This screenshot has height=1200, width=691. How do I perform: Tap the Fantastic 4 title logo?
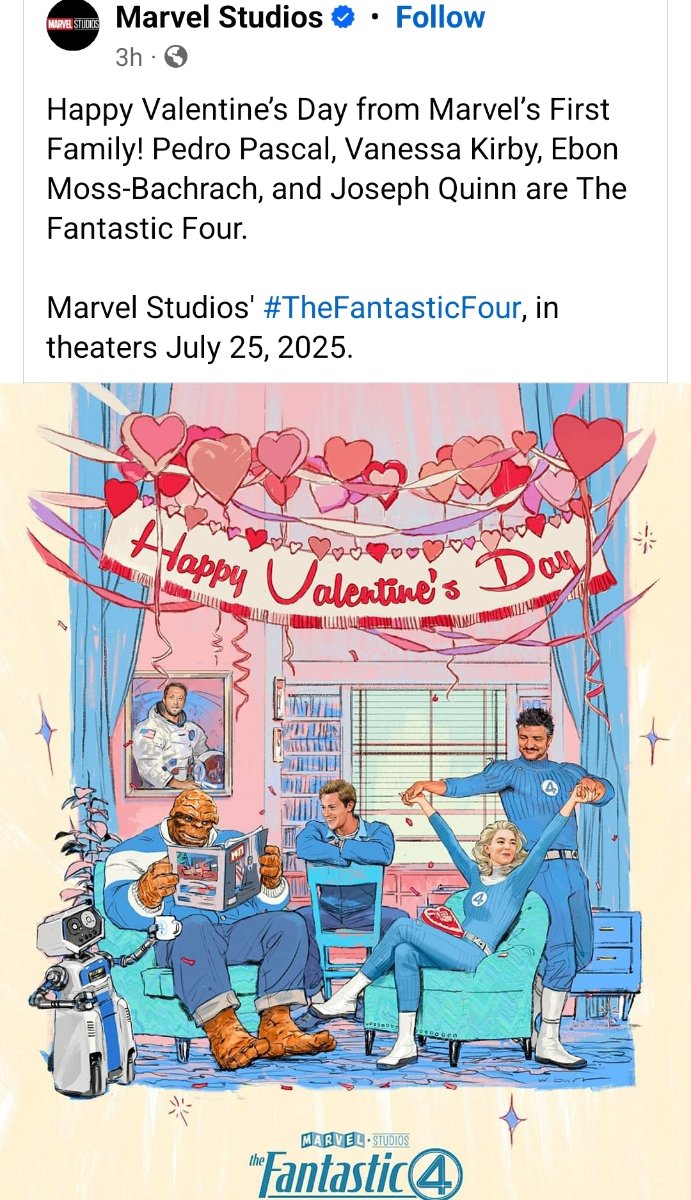[x=356, y=1174]
